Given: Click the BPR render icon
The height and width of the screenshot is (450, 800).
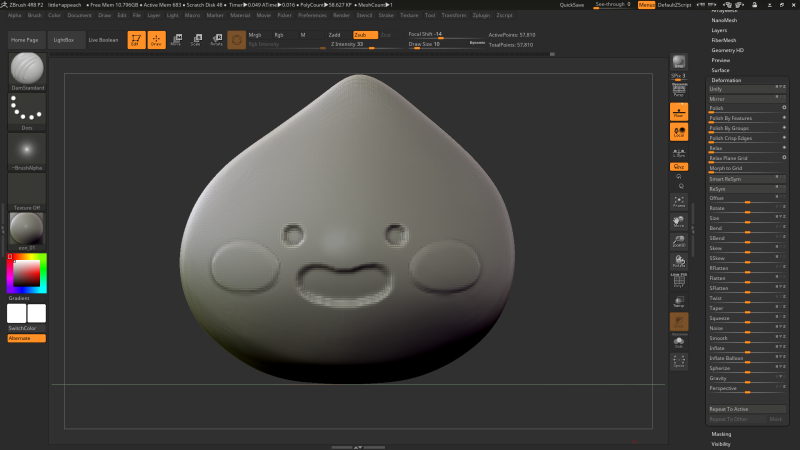Looking at the screenshot, I should click(x=679, y=62).
